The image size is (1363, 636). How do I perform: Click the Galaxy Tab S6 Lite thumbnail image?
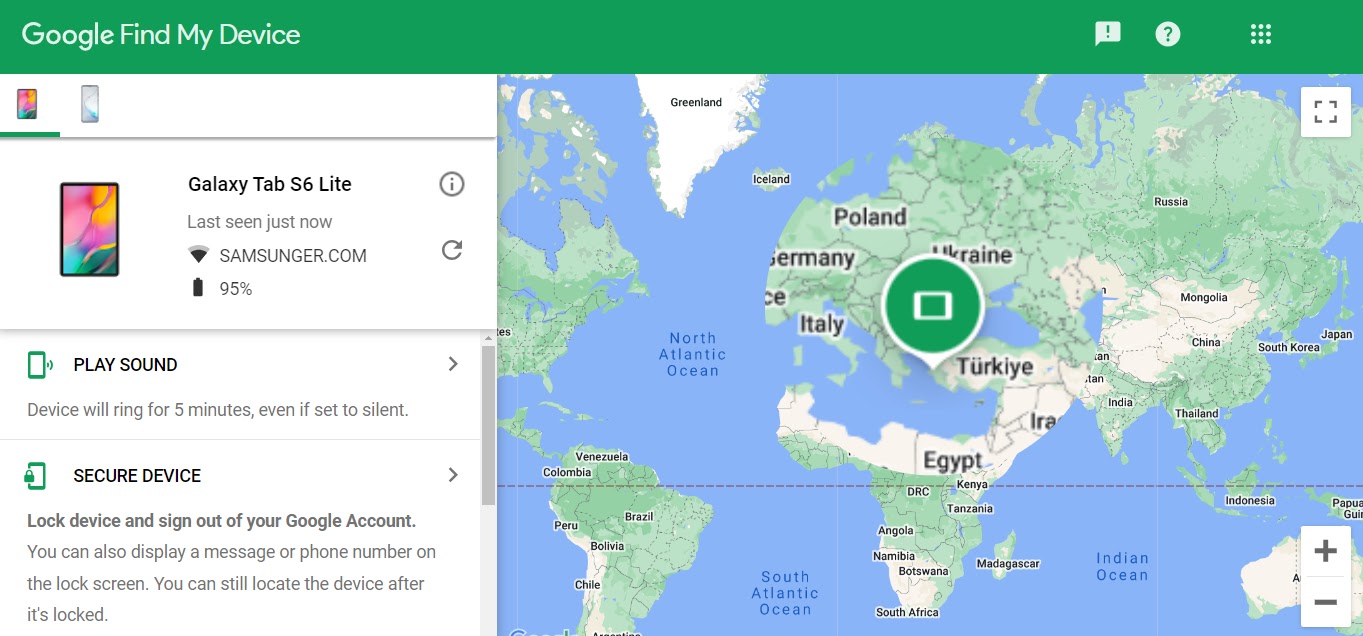pyautogui.click(x=89, y=229)
